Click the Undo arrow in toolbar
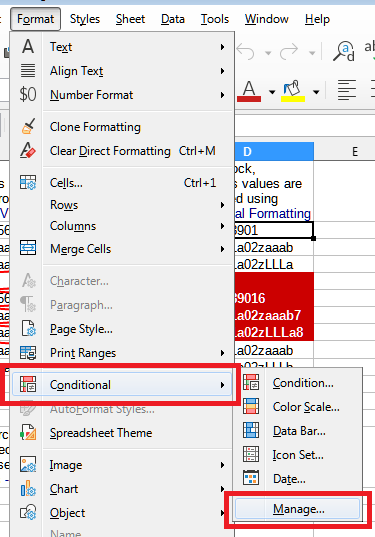Screen dimensions: 375x537 point(246,52)
